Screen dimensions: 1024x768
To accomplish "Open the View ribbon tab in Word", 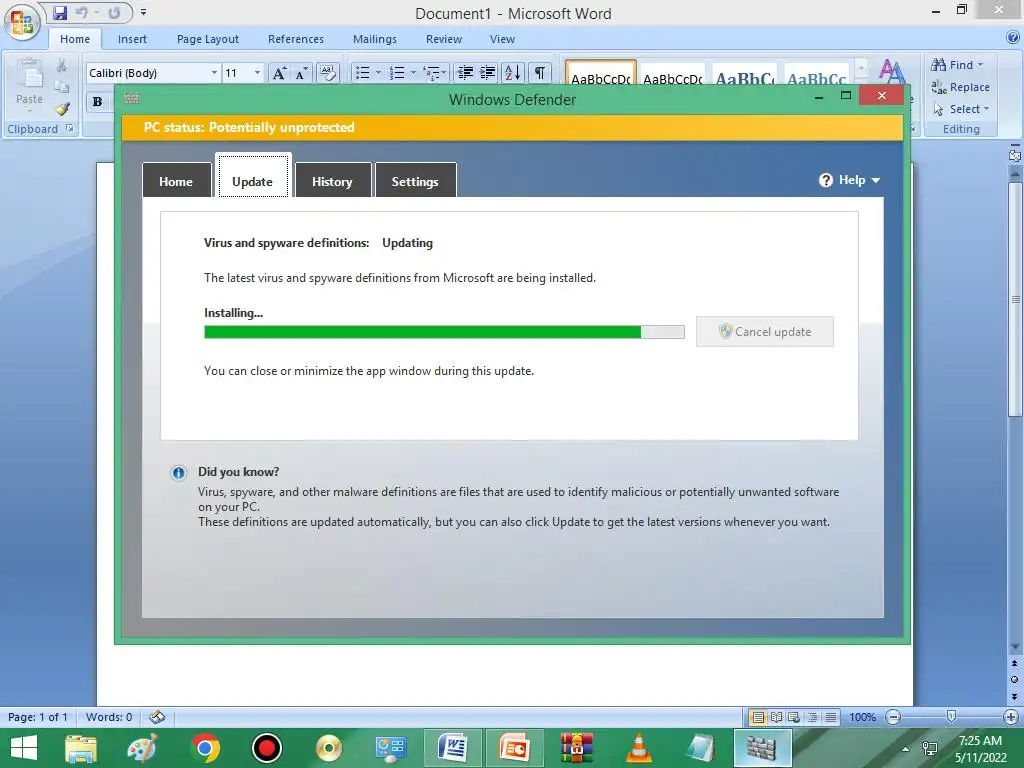I will [502, 39].
